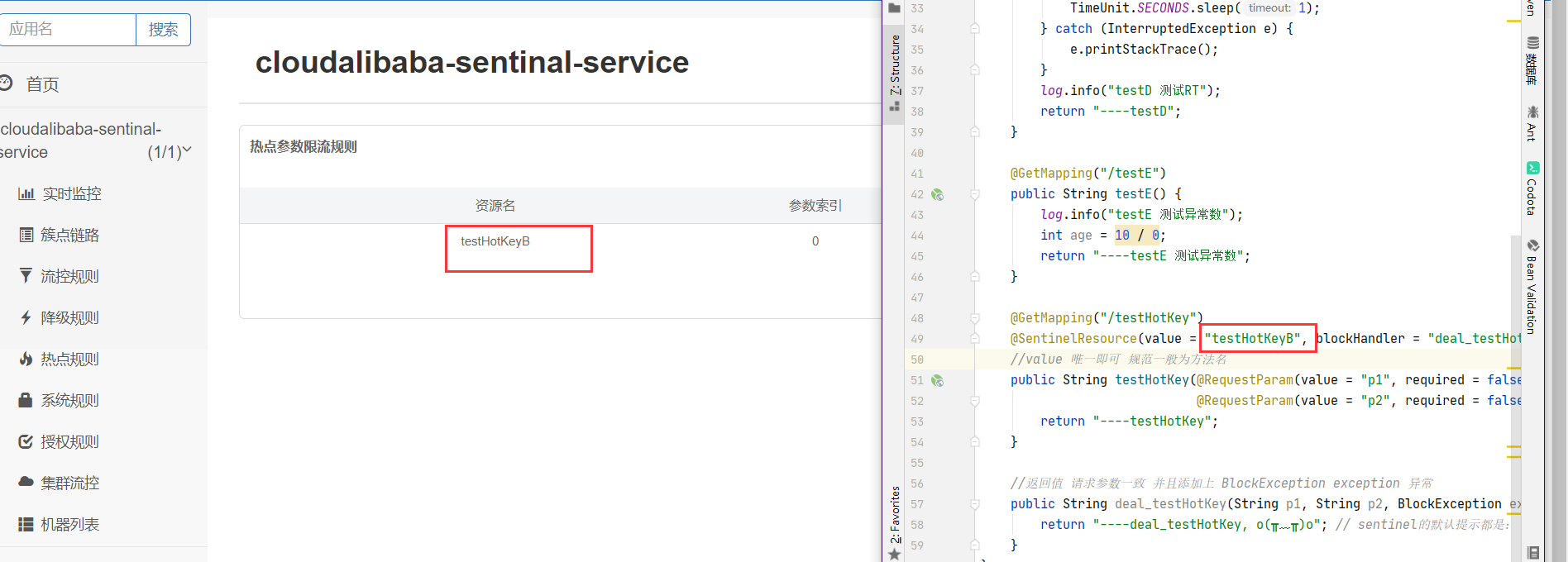Click the @GetMapping("/testE") annotation
Viewport: 1568px width, 562px height.
click(x=1088, y=174)
